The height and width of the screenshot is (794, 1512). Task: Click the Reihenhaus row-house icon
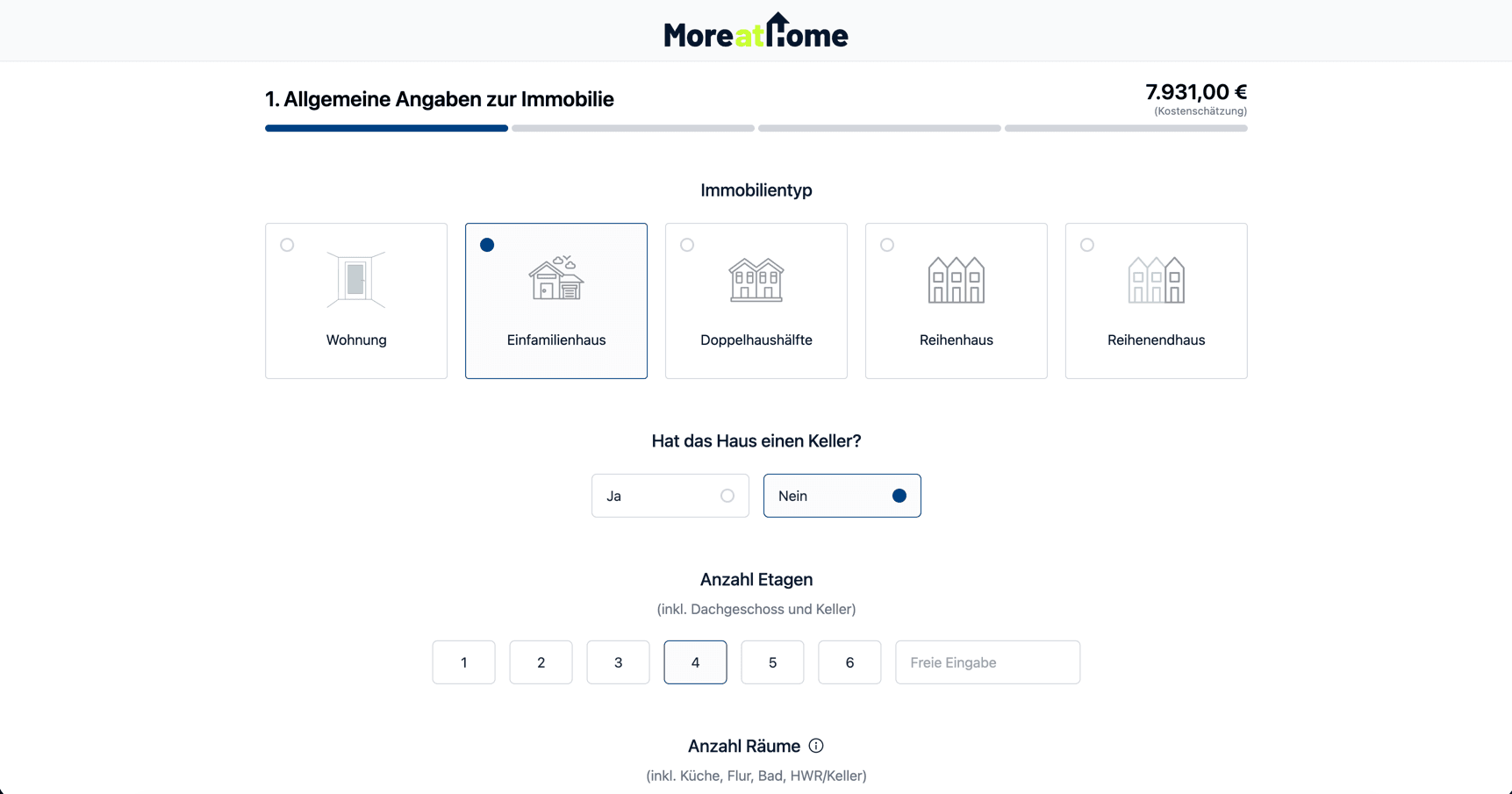(956, 280)
